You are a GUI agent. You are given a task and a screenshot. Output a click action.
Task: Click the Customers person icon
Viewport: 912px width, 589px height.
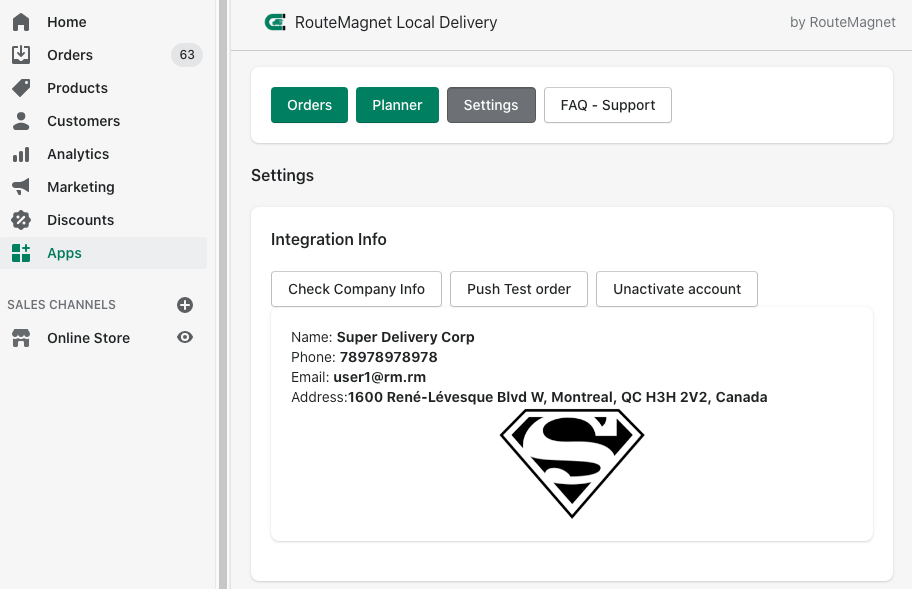click(x=21, y=121)
